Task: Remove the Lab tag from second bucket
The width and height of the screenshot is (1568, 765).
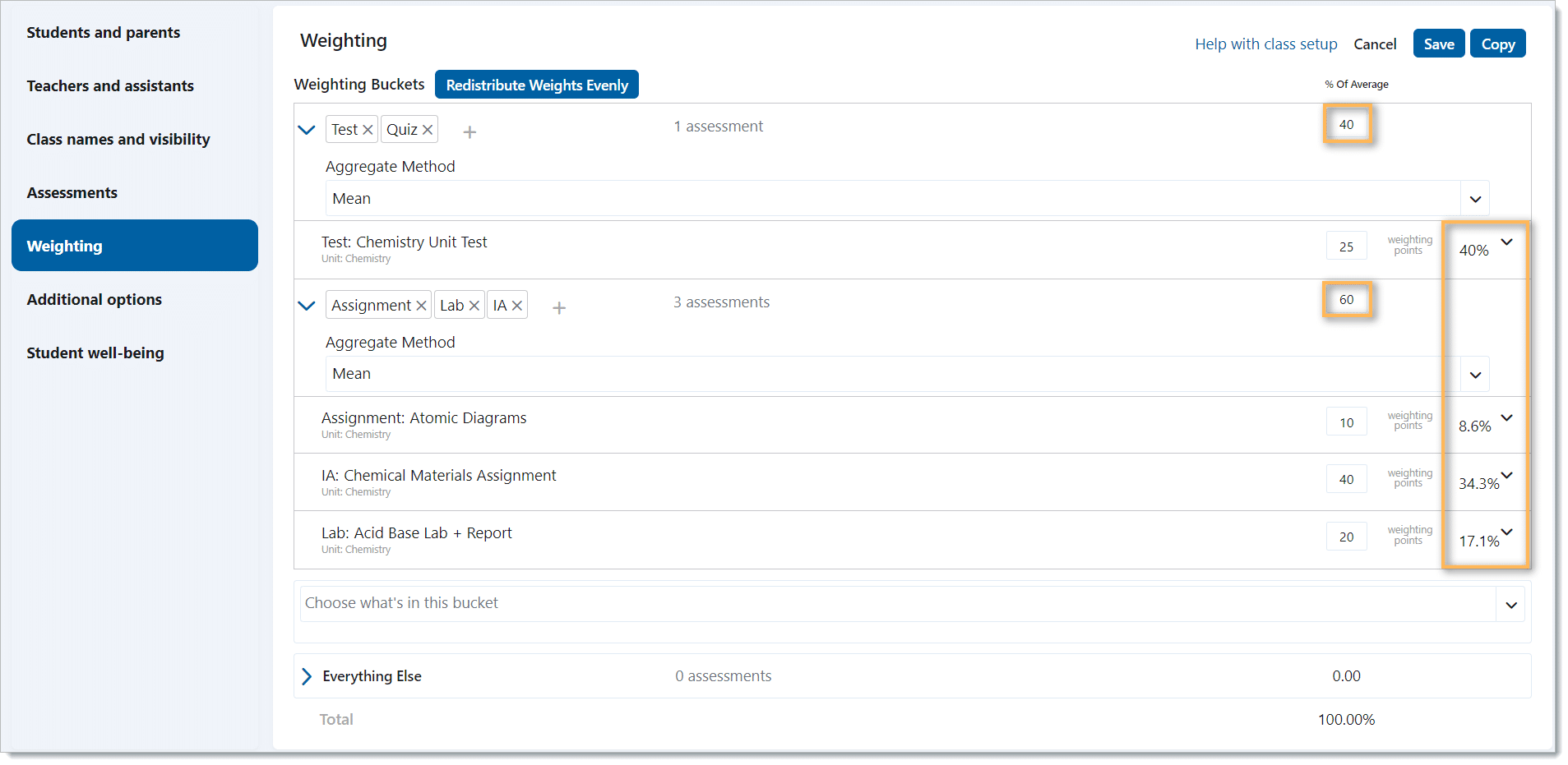Action: pos(474,306)
